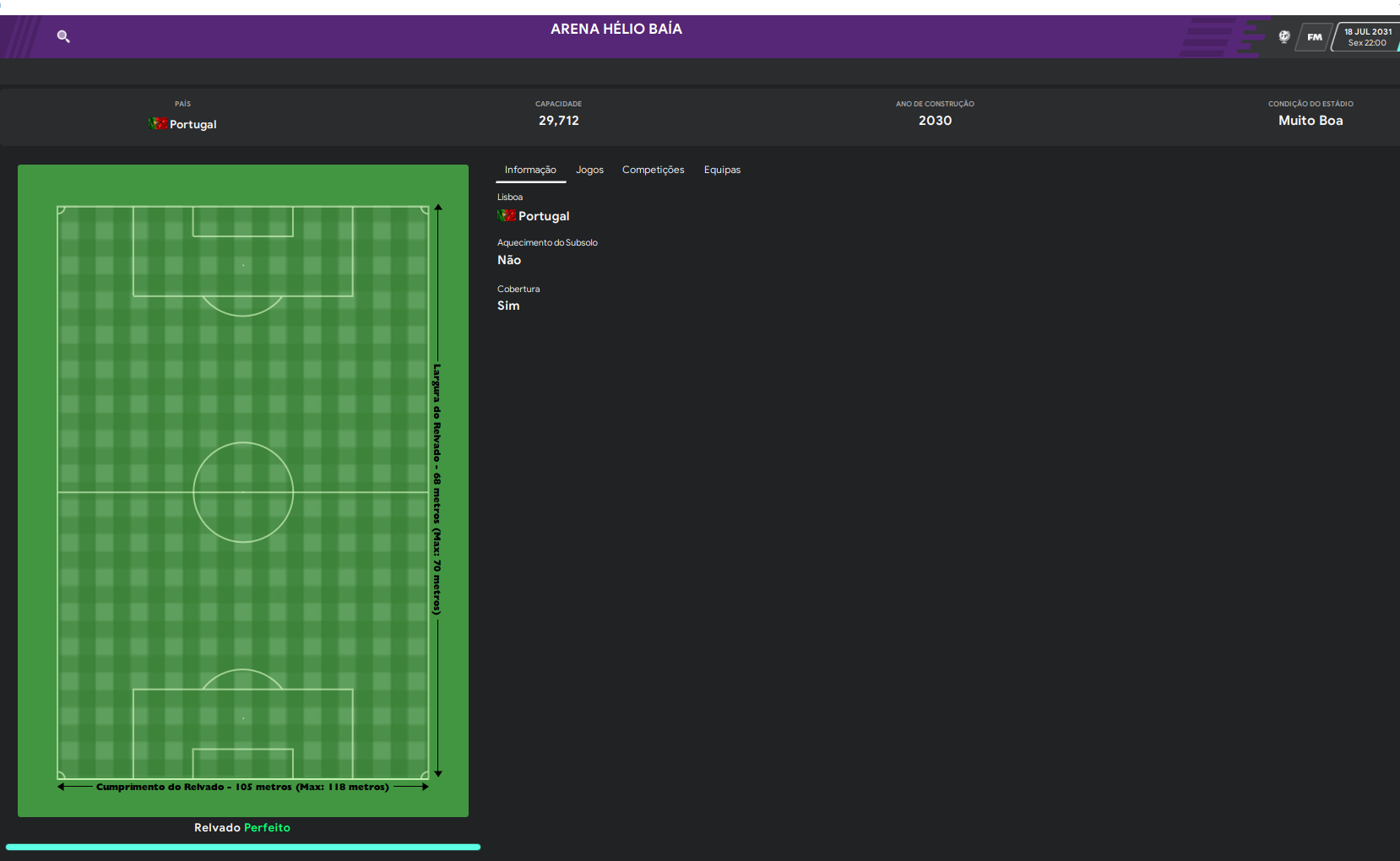Open the world globe icon
Image resolution: width=1400 pixels, height=861 pixels.
(1284, 36)
